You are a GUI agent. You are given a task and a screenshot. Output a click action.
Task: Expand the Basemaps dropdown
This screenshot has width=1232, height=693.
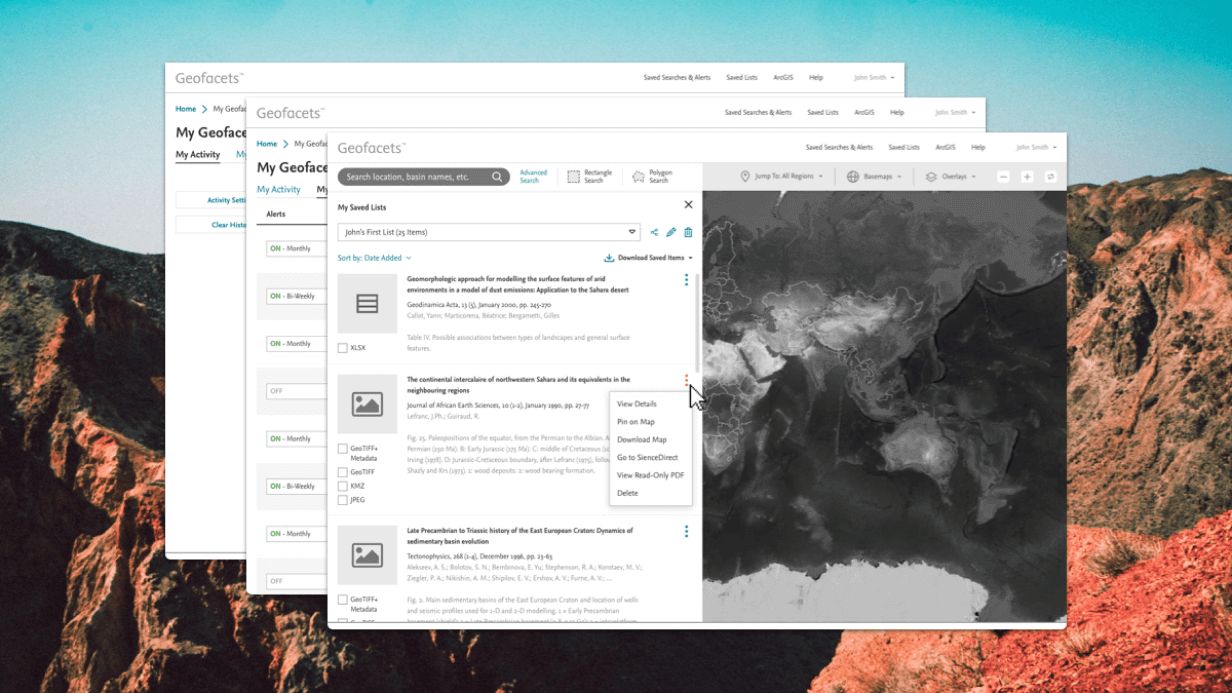click(874, 177)
